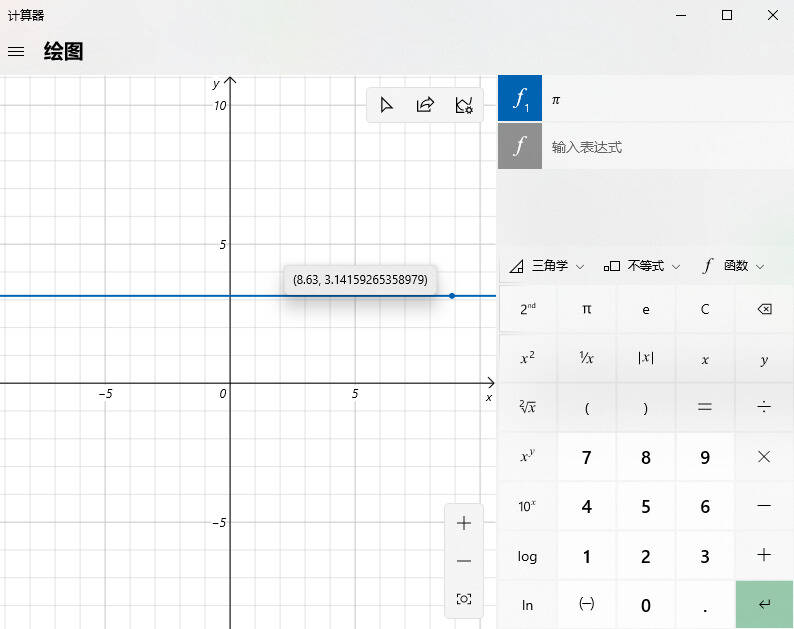Image resolution: width=794 pixels, height=629 pixels.
Task: Insert a decimal point
Action: 705,605
